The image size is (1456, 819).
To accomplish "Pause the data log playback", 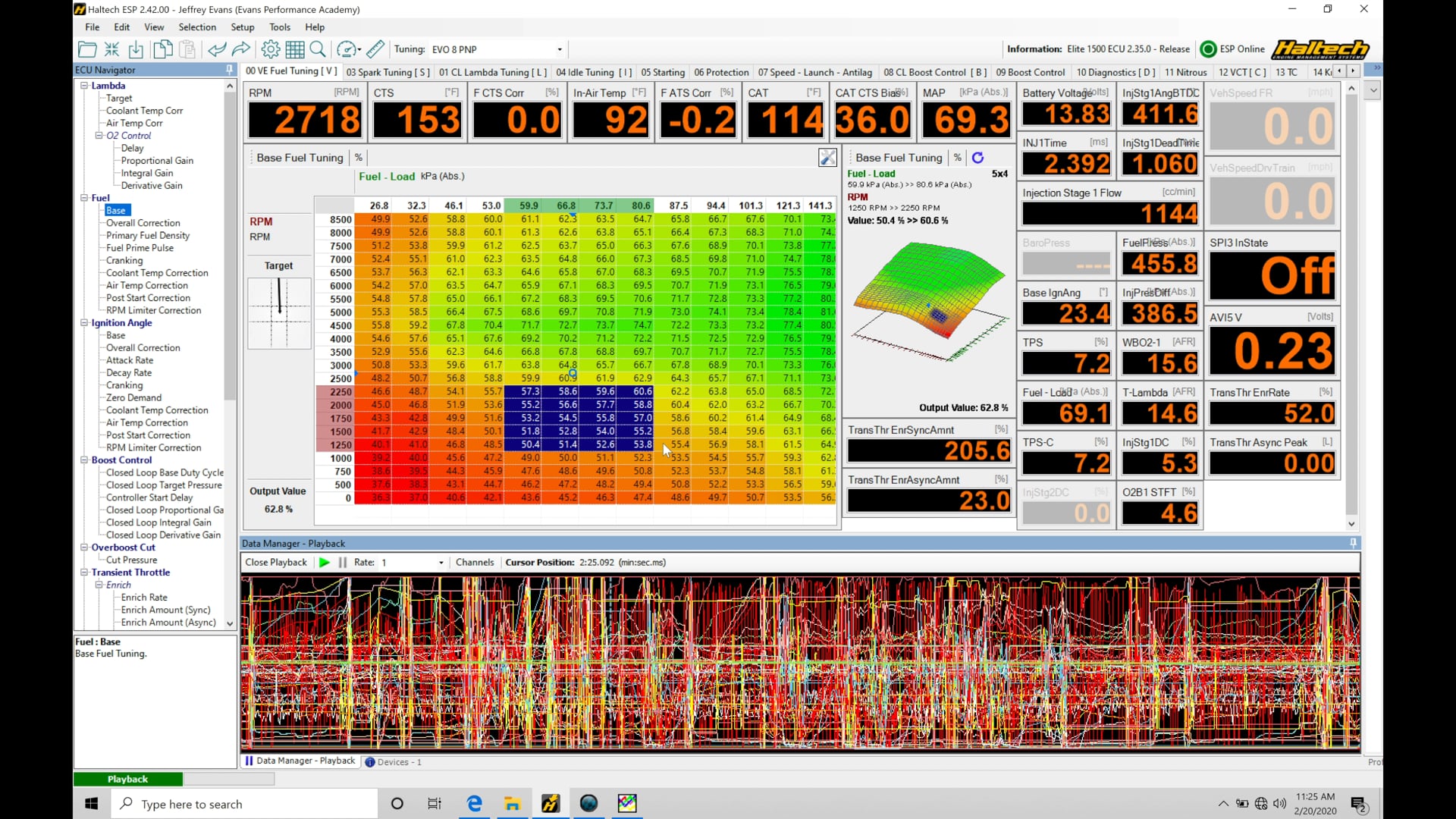I will click(343, 562).
